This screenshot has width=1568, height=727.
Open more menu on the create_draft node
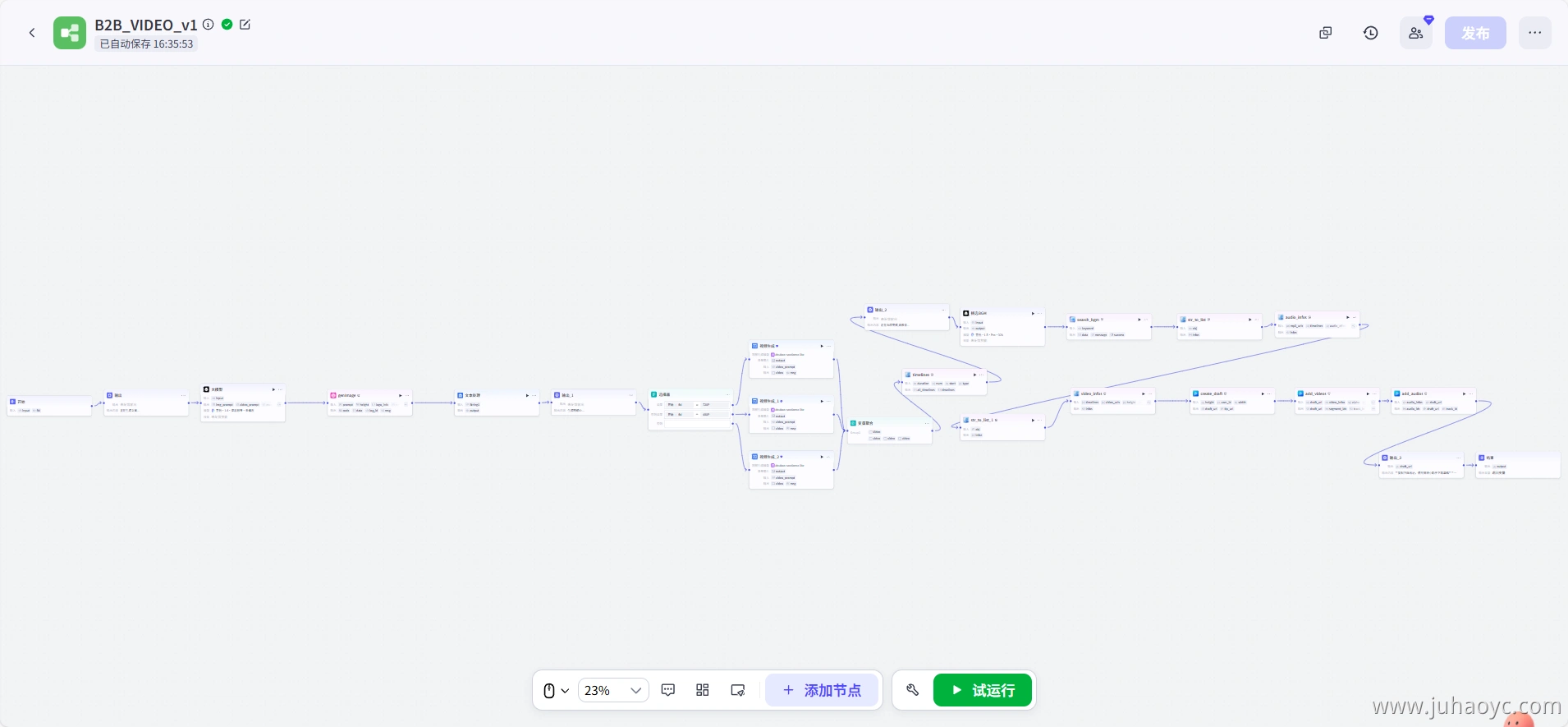(1270, 393)
